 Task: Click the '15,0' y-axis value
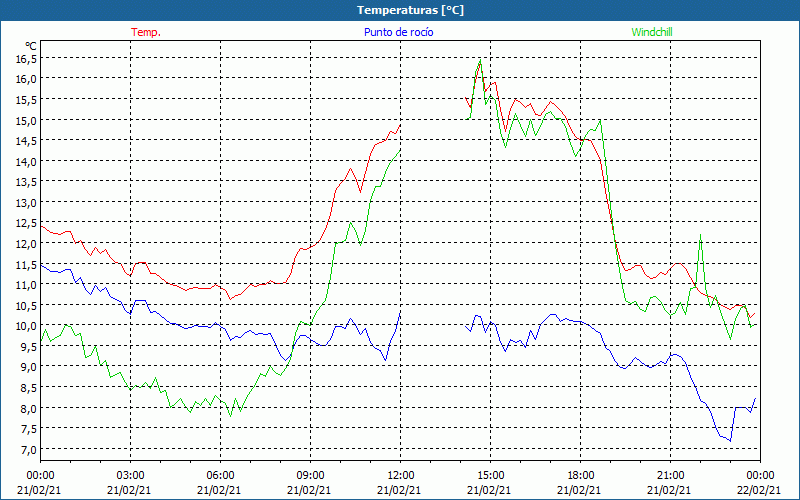(26, 121)
